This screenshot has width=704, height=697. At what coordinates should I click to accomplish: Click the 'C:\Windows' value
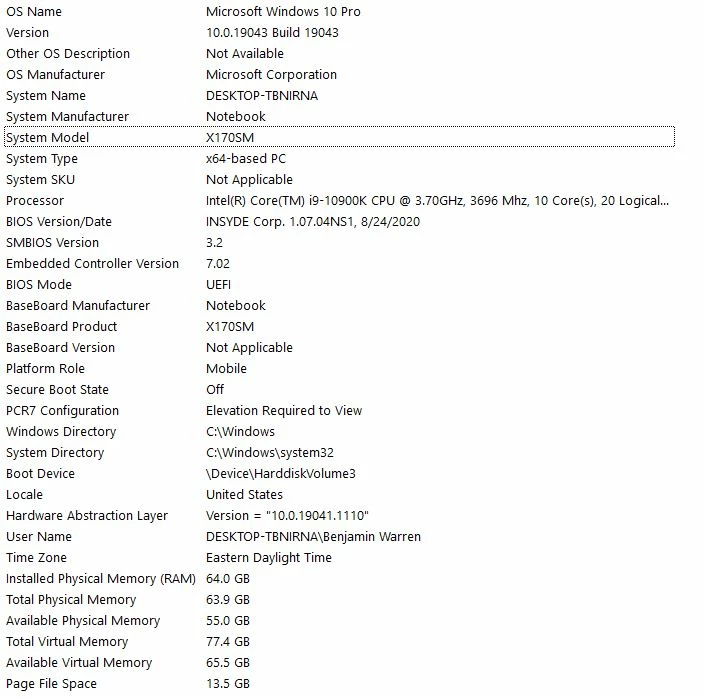coord(241,432)
